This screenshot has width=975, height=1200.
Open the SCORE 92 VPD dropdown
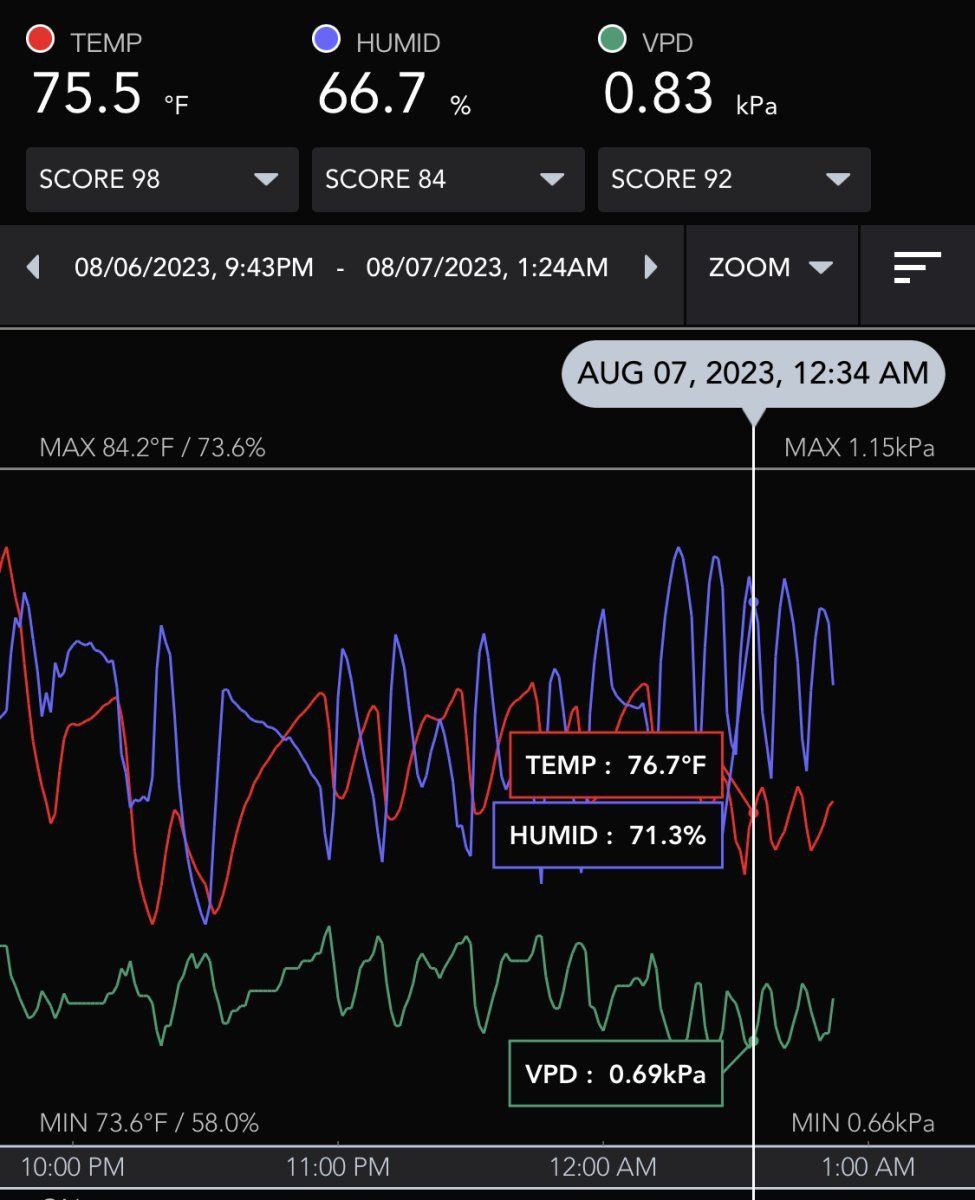click(x=734, y=180)
